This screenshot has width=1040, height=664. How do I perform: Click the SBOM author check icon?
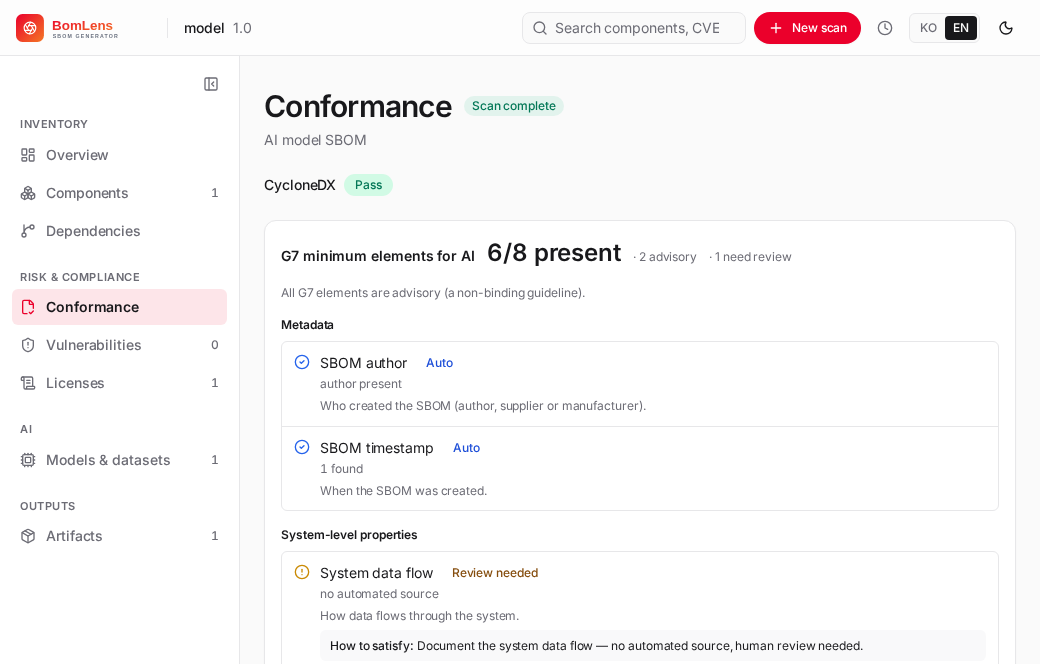[x=302, y=362]
